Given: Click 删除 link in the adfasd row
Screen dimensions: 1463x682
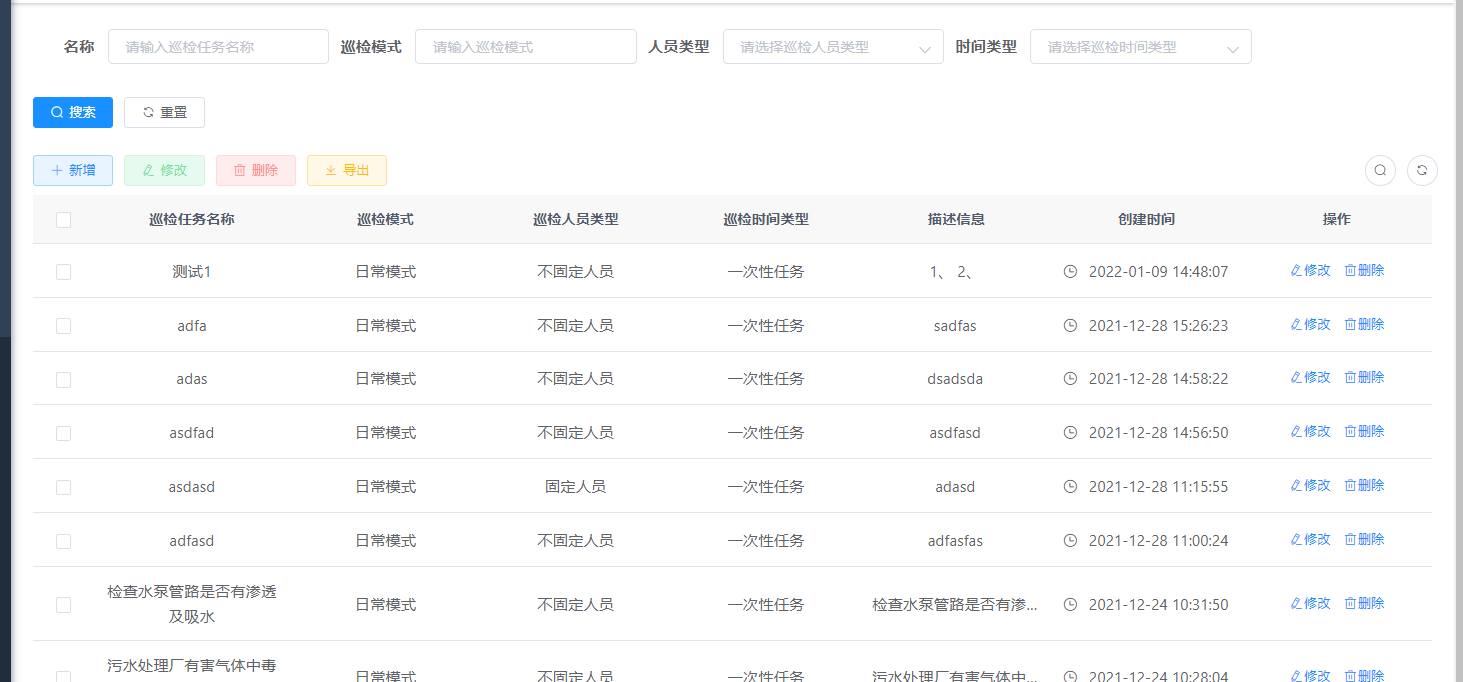Looking at the screenshot, I should (x=1364, y=539).
